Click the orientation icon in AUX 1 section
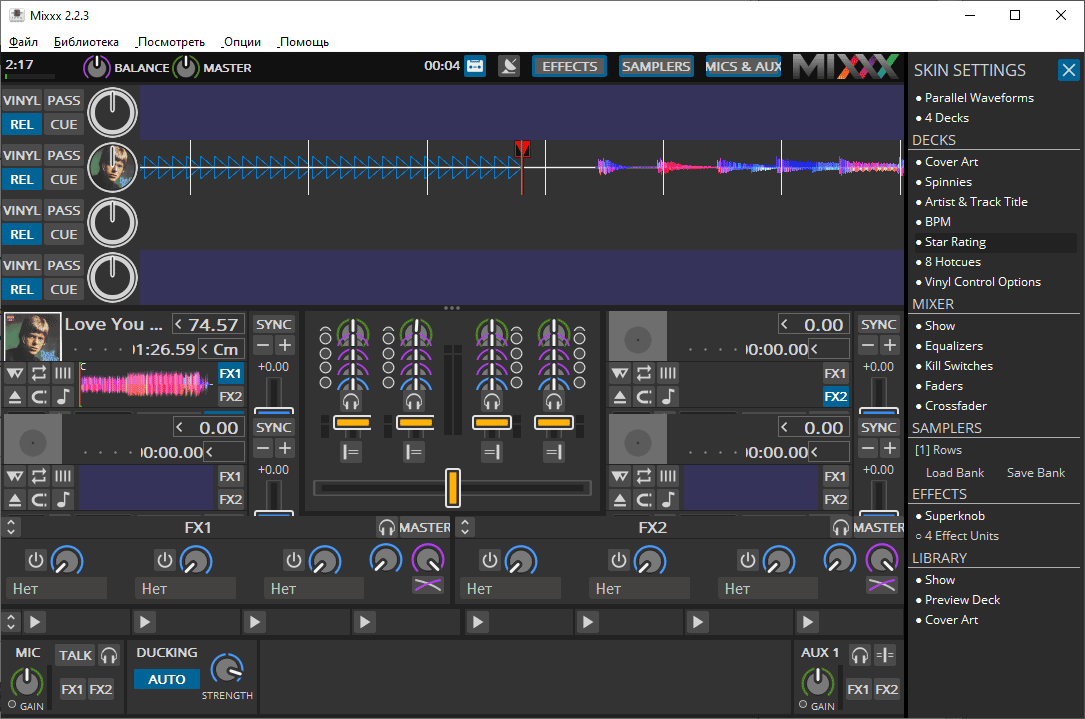The height and width of the screenshot is (719, 1085). pos(885,655)
